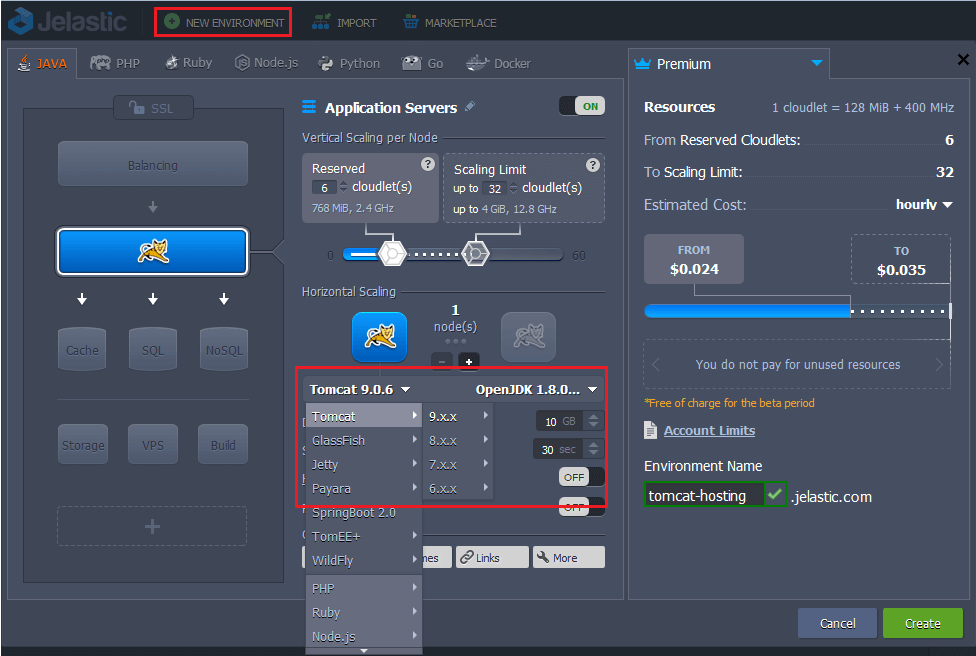The height and width of the screenshot is (656, 976).
Task: Expand the Payara submenu
Action: click(x=364, y=489)
